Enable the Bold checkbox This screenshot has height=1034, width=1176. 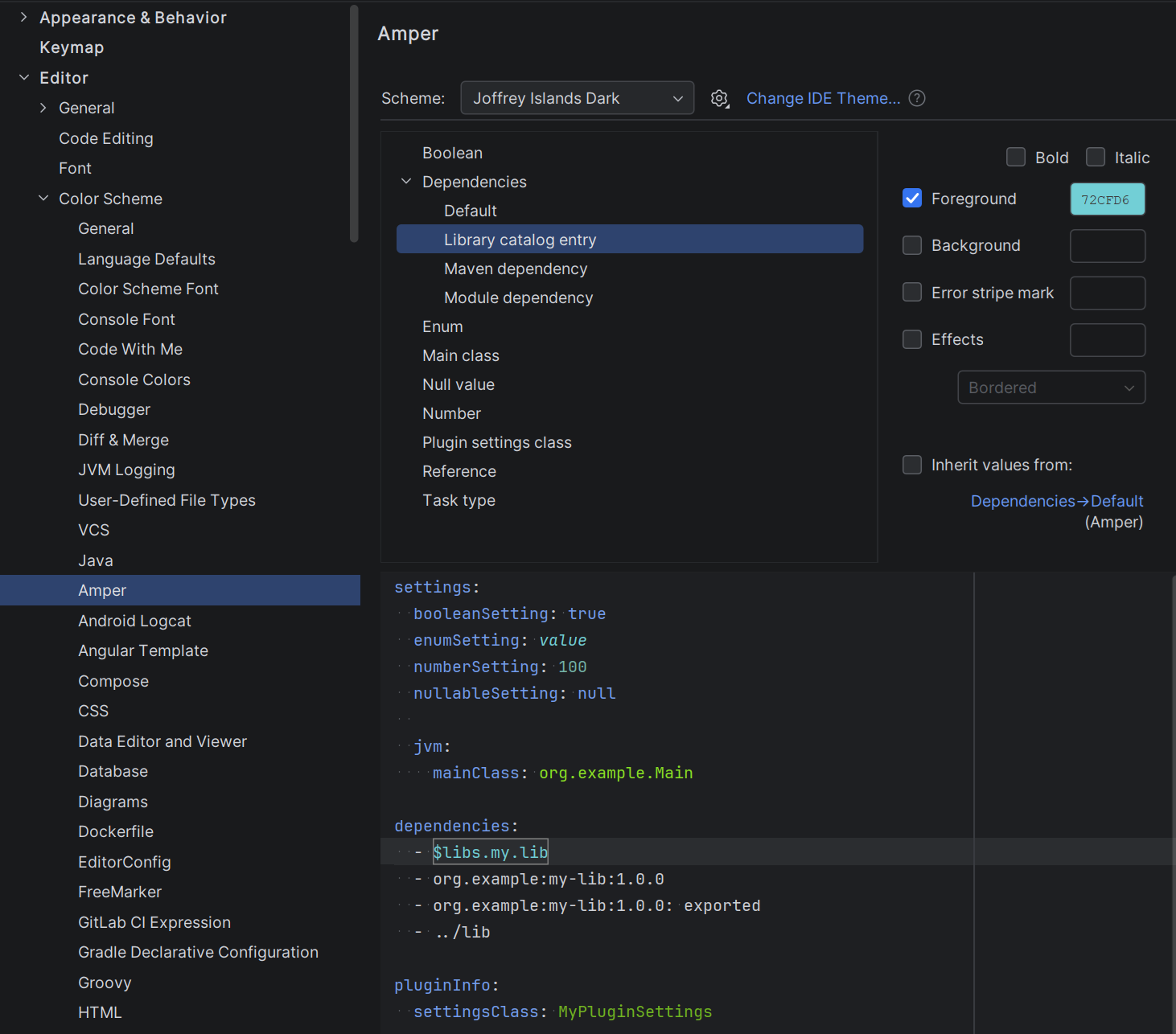tap(1016, 158)
